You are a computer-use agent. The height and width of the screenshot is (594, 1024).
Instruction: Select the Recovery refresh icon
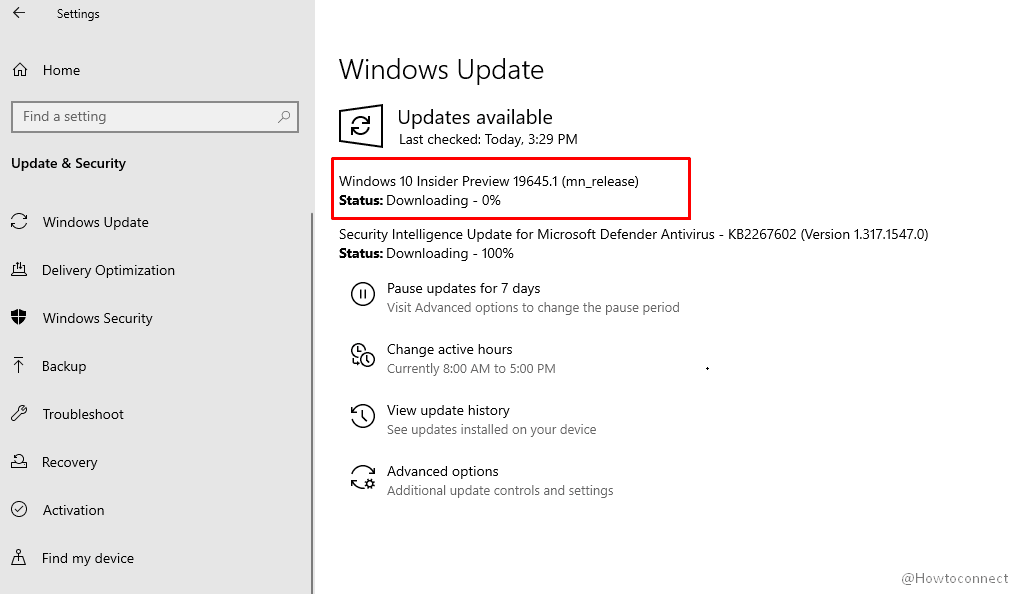point(20,462)
